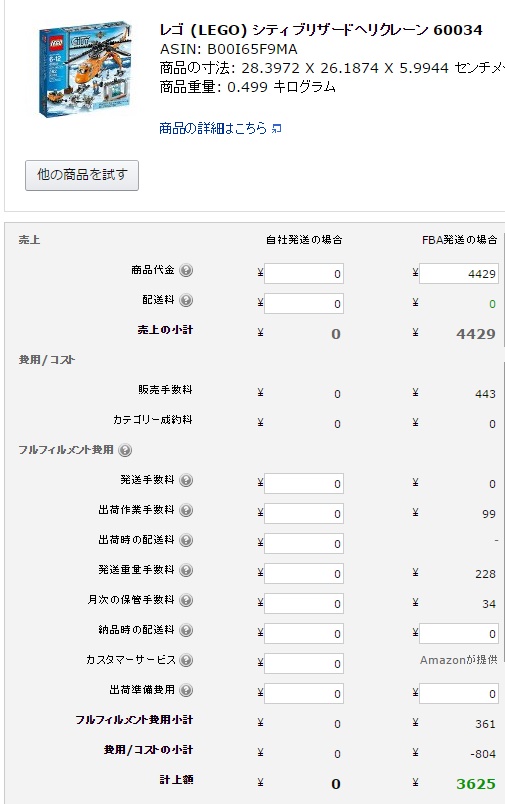The height and width of the screenshot is (804, 505).
Task: Click help icon next to 出荷時の配送料
Action: tap(186, 540)
